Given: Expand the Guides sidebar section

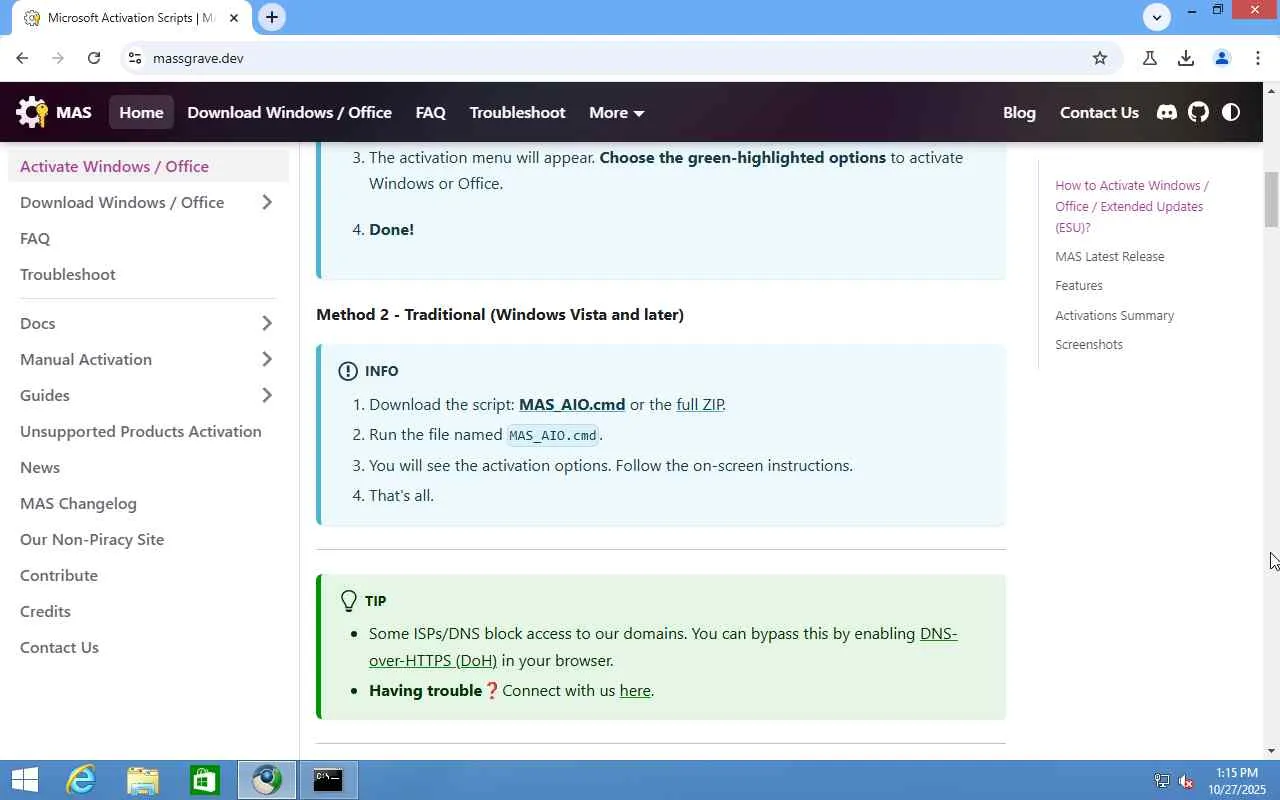Looking at the screenshot, I should 266,395.
